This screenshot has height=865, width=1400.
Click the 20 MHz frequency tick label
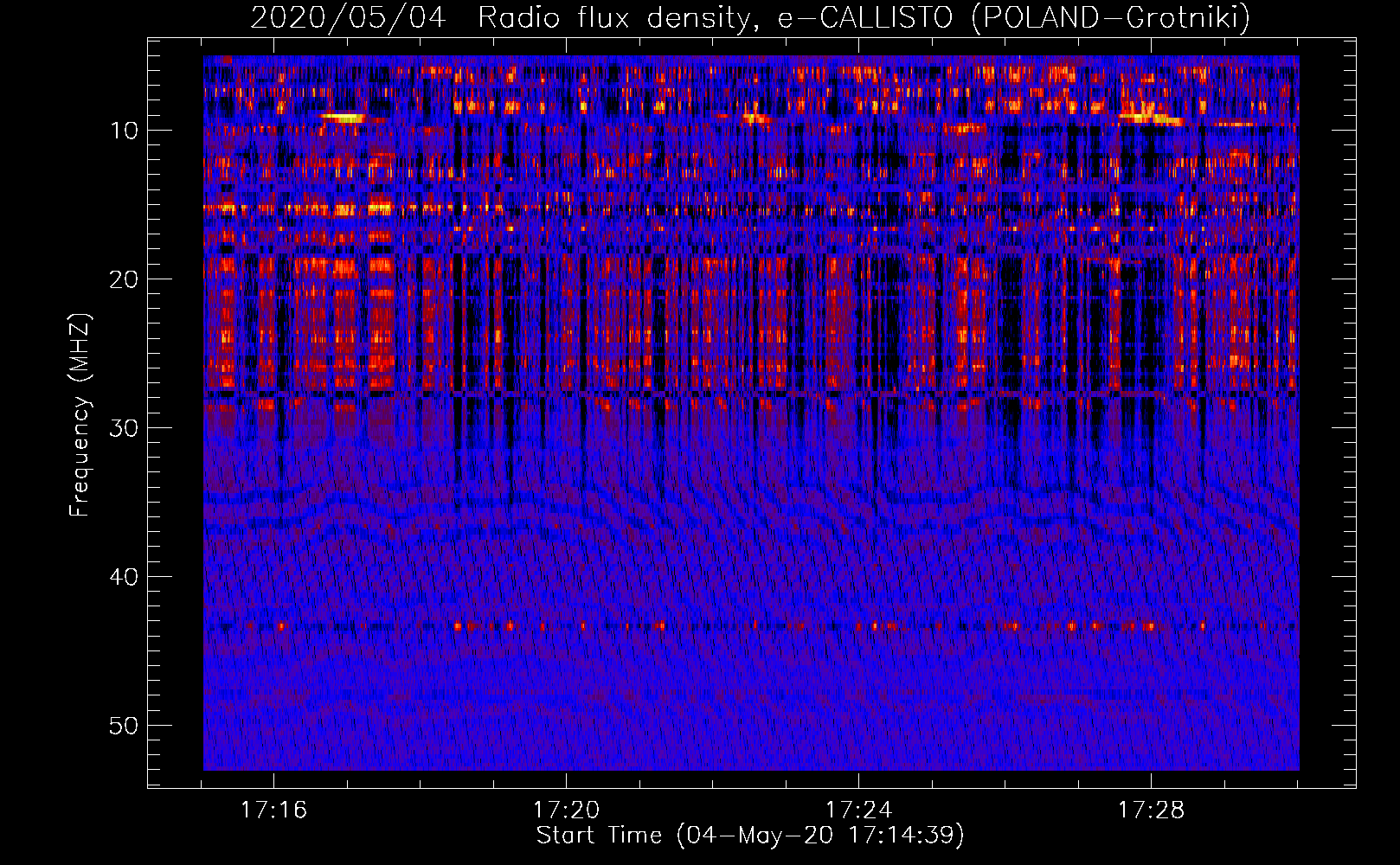[125, 279]
